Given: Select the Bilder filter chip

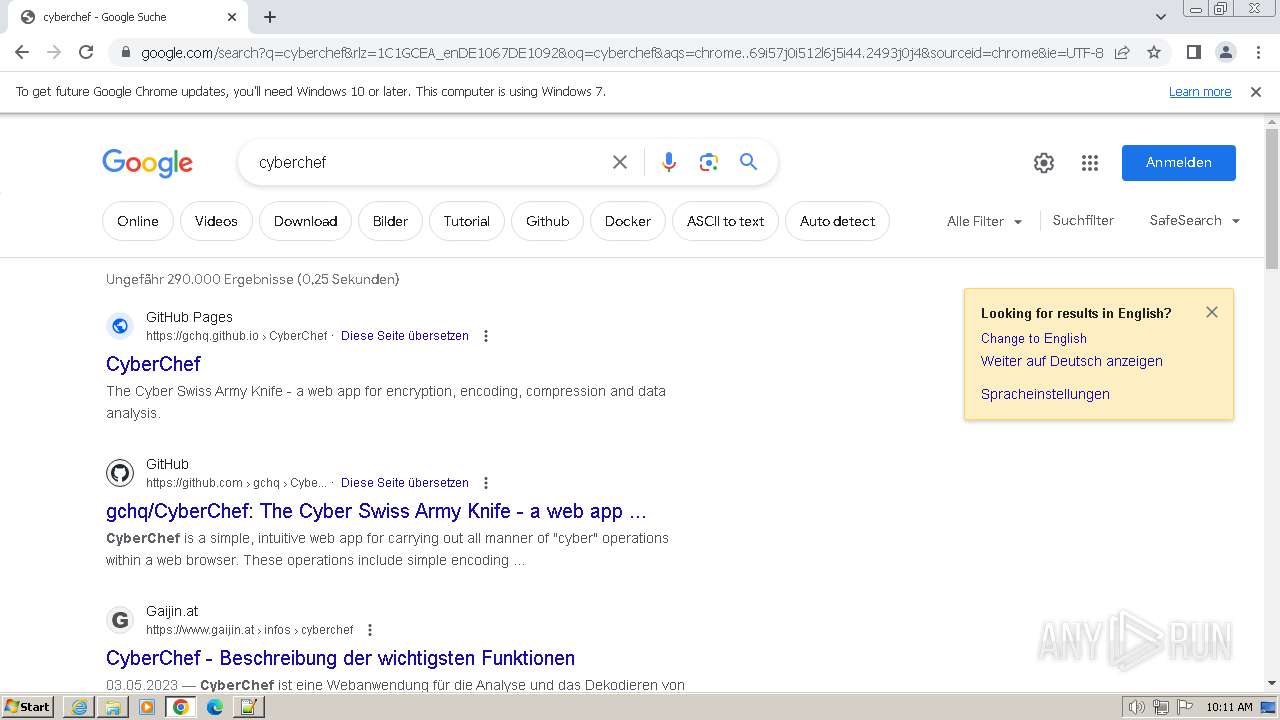Looking at the screenshot, I should tap(390, 221).
